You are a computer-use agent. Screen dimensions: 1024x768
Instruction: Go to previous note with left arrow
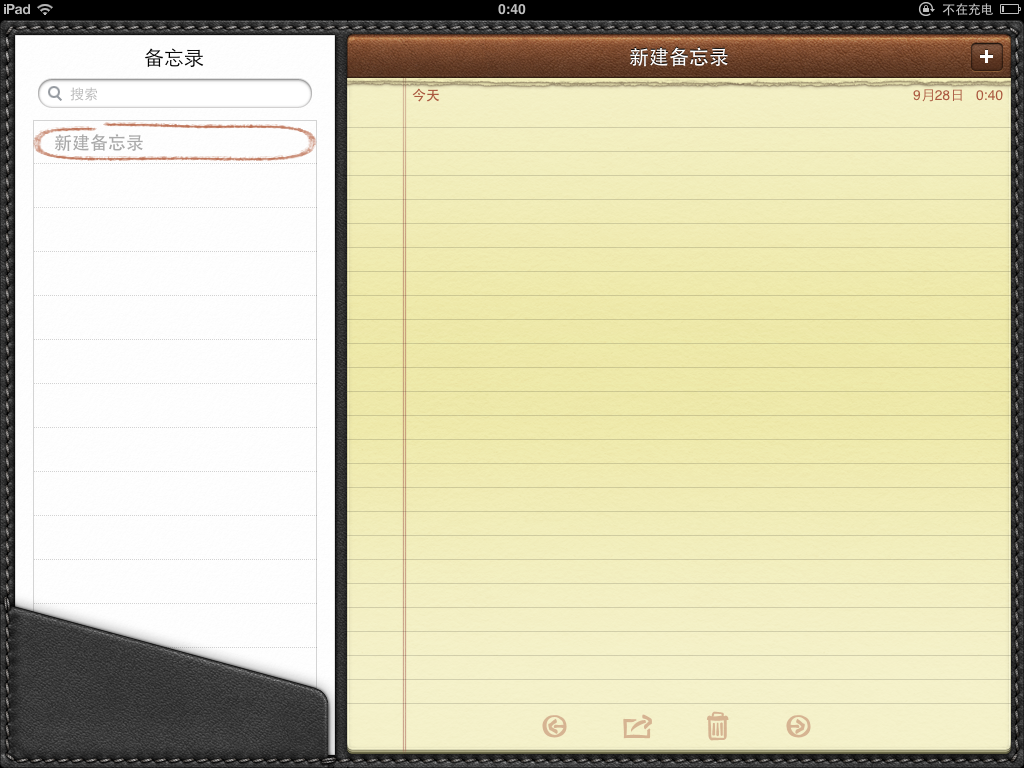(x=554, y=726)
